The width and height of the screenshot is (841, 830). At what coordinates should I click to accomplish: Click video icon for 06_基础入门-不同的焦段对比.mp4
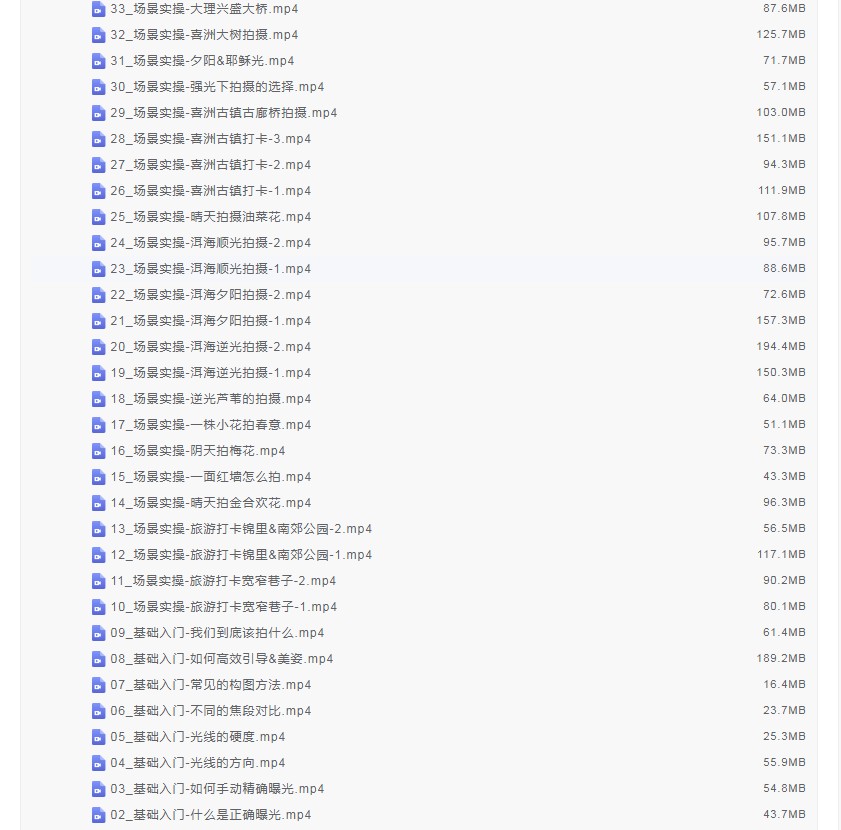pyautogui.click(x=98, y=711)
